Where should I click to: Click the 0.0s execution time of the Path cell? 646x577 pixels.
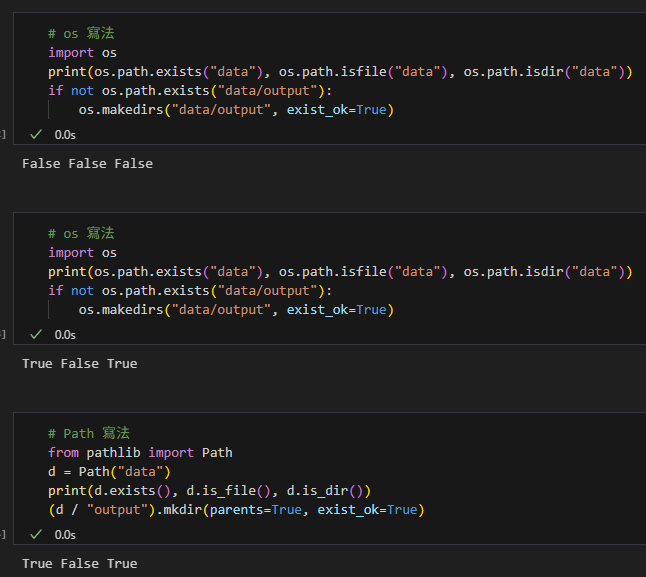point(65,534)
